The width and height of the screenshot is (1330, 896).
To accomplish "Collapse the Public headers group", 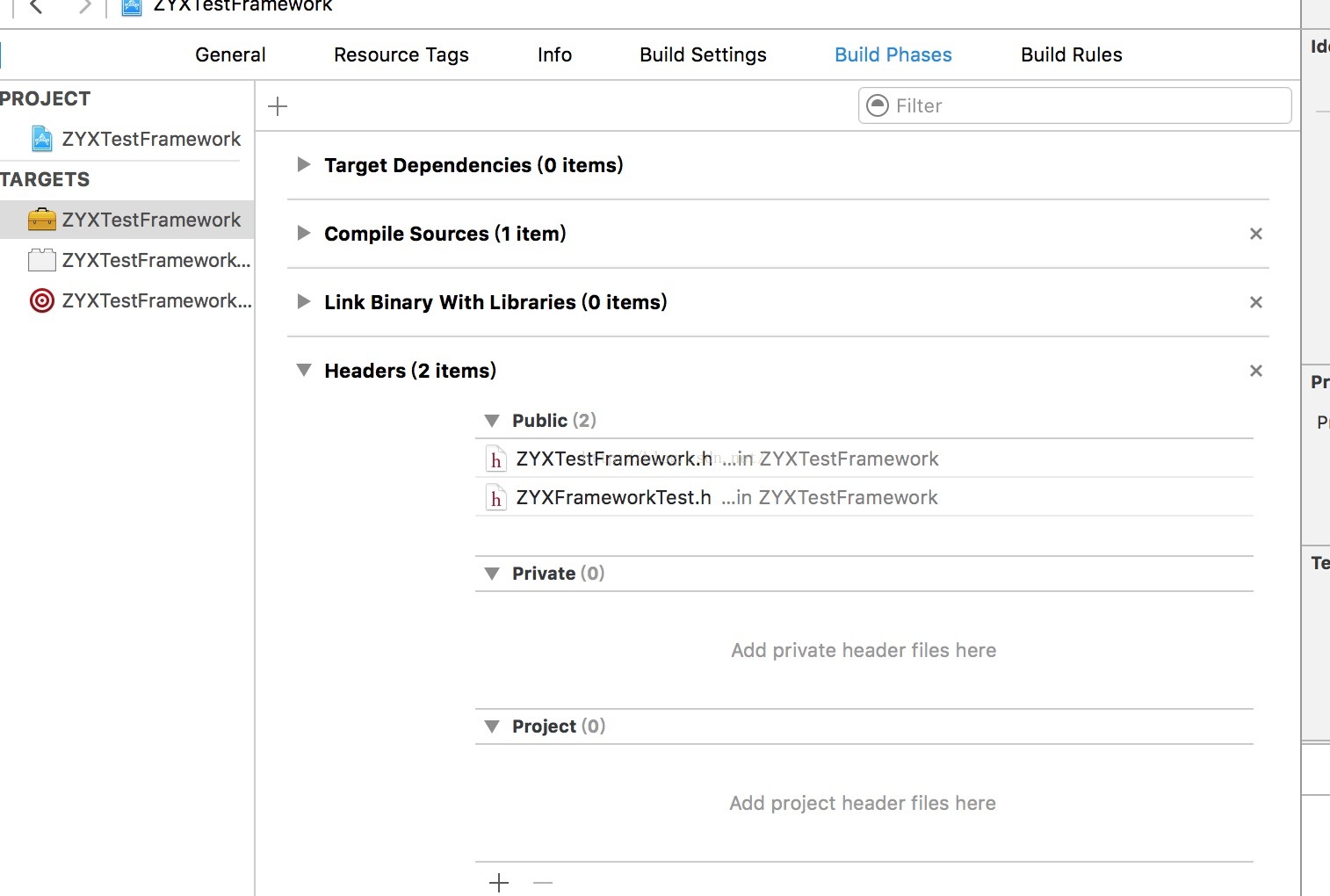I will coord(492,421).
